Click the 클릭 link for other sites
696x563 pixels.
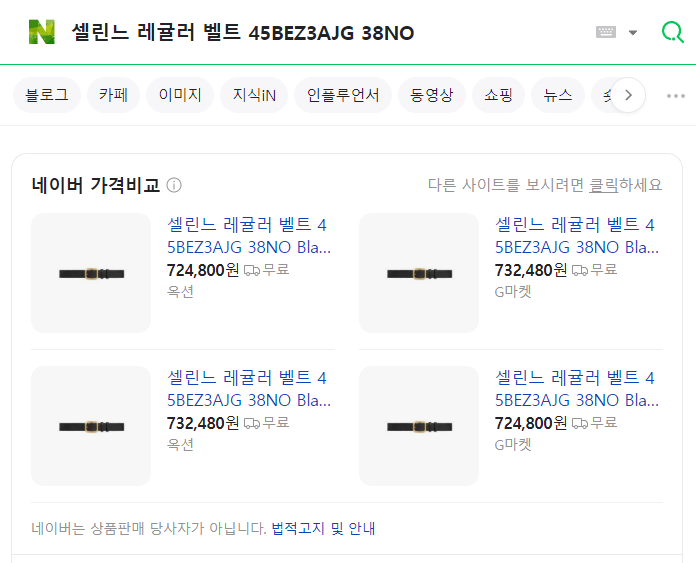coord(603,185)
